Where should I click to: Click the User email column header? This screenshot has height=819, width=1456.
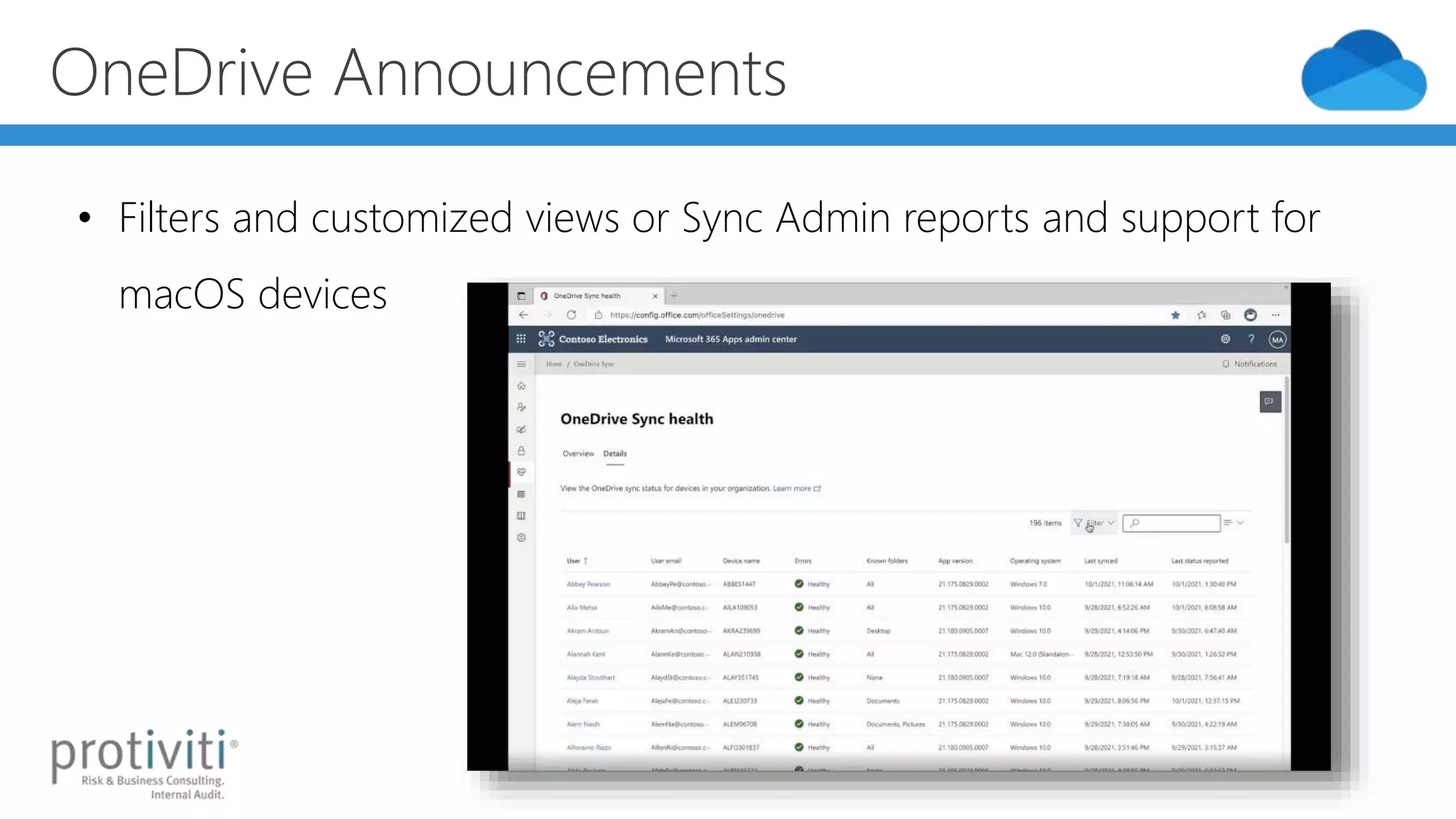pos(665,561)
